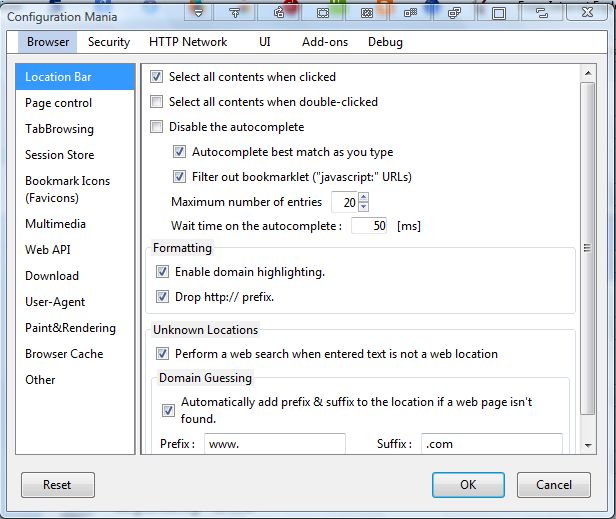Click the Prefix text field
Viewport: 616px width, 519px height.
click(275, 444)
